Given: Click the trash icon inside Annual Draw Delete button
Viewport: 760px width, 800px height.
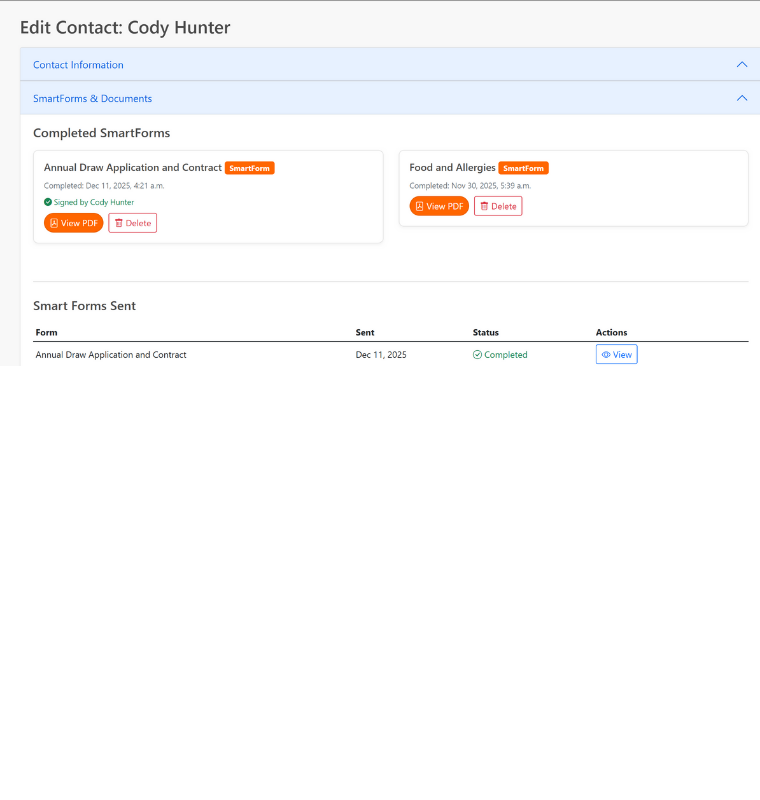Looking at the screenshot, I should coord(117,222).
